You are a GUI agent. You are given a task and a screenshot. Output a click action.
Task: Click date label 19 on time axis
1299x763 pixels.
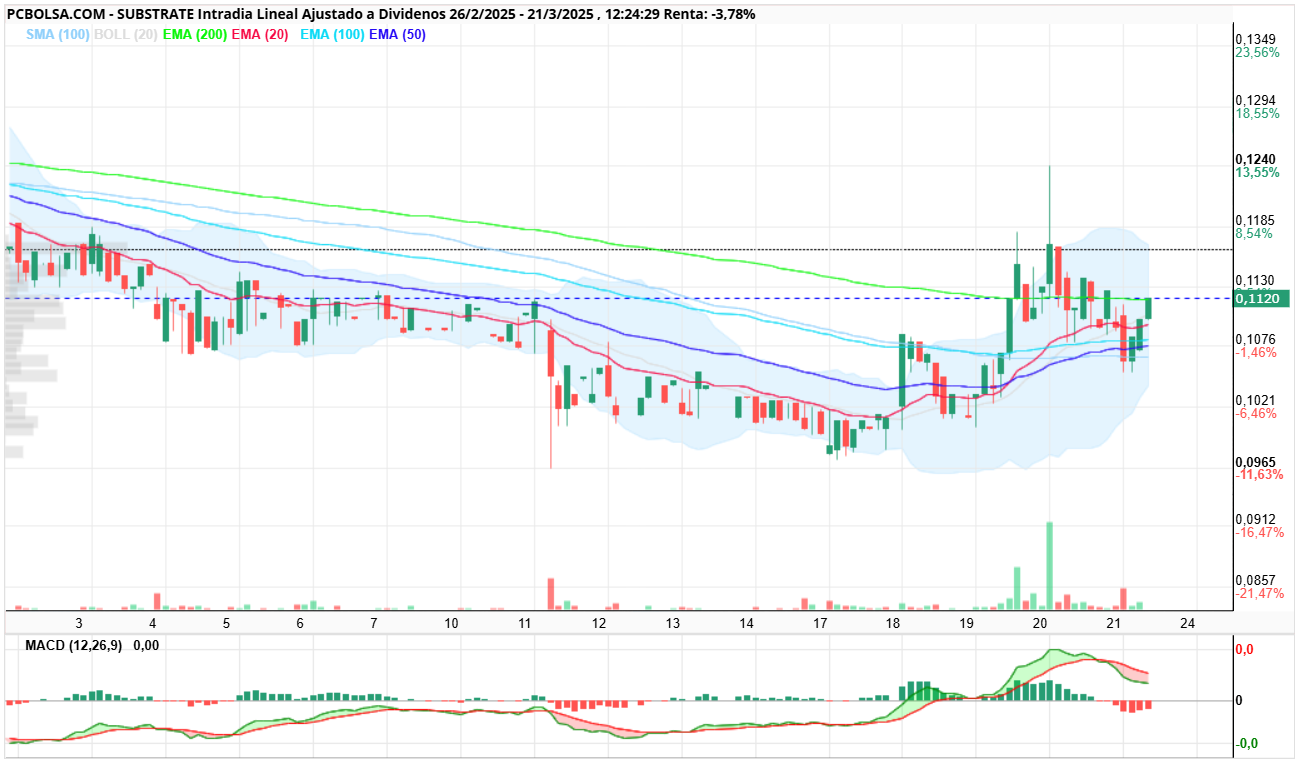966,622
